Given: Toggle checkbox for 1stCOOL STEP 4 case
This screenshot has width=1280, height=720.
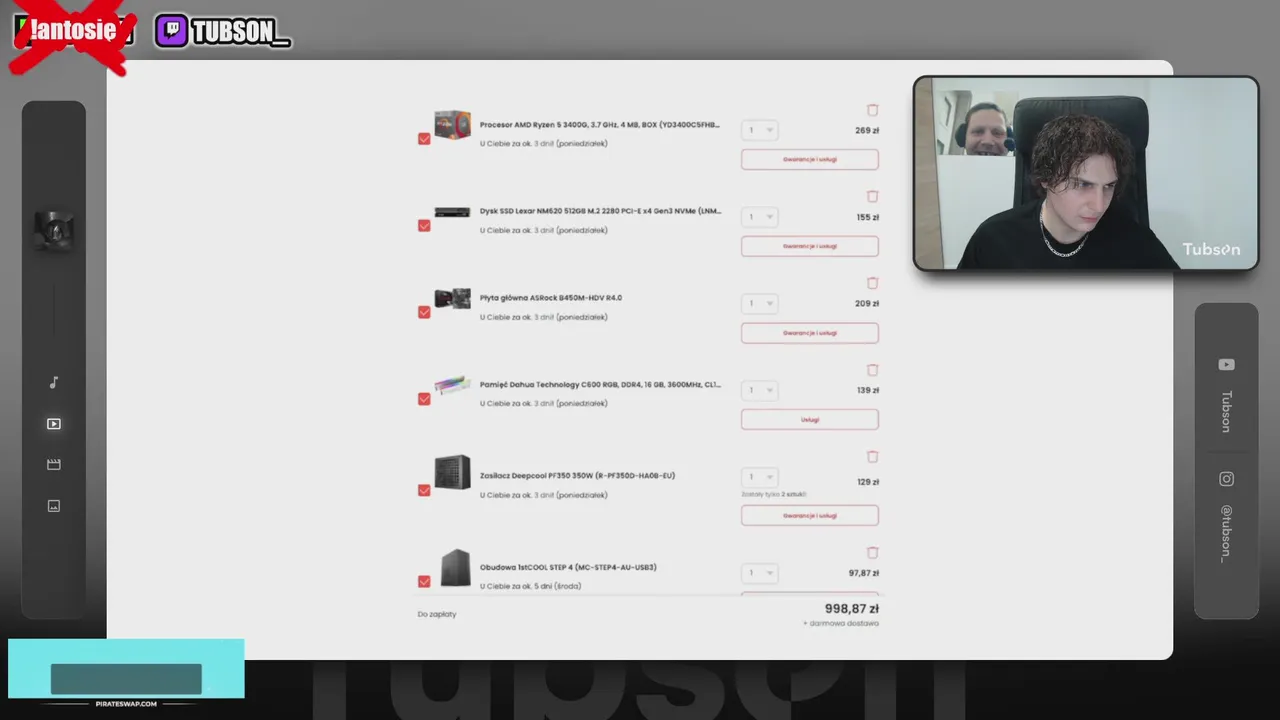Looking at the screenshot, I should click(424, 581).
